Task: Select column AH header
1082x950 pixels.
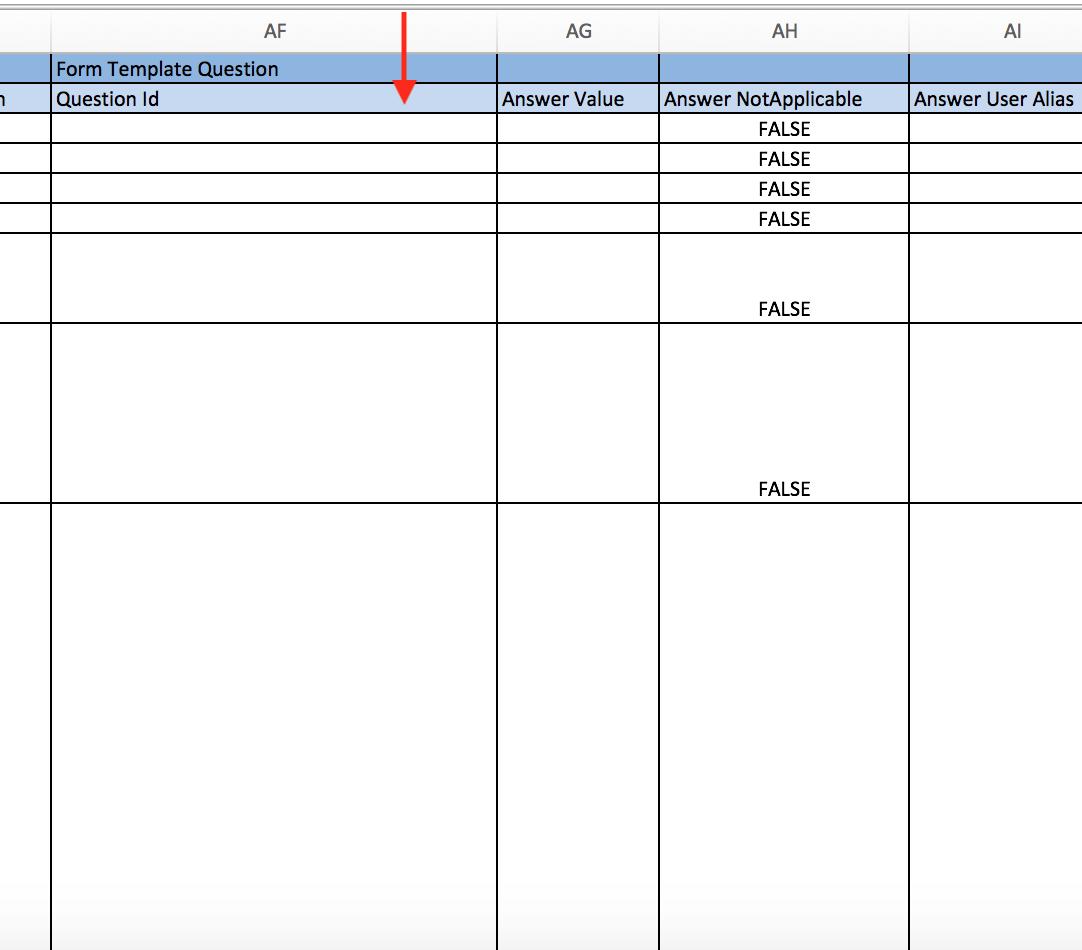Action: pyautogui.click(x=784, y=31)
